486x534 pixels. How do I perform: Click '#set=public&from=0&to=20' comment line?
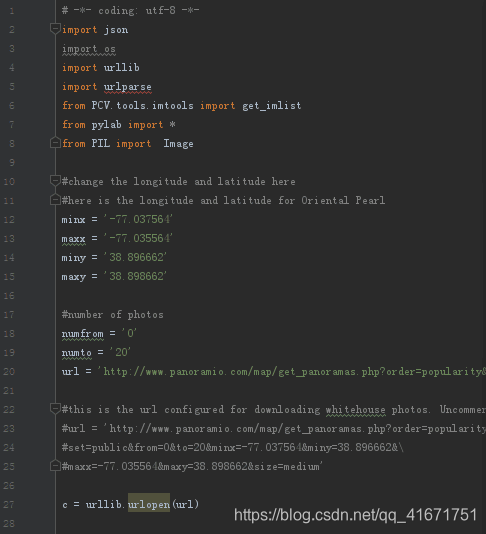point(233,447)
